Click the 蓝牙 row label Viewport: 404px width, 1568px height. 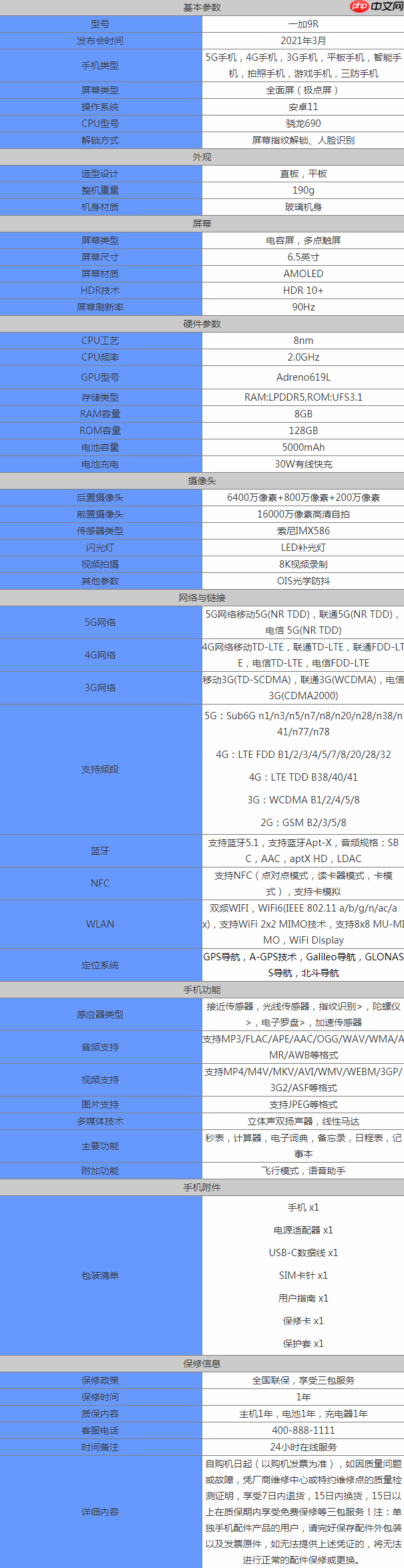(100, 851)
